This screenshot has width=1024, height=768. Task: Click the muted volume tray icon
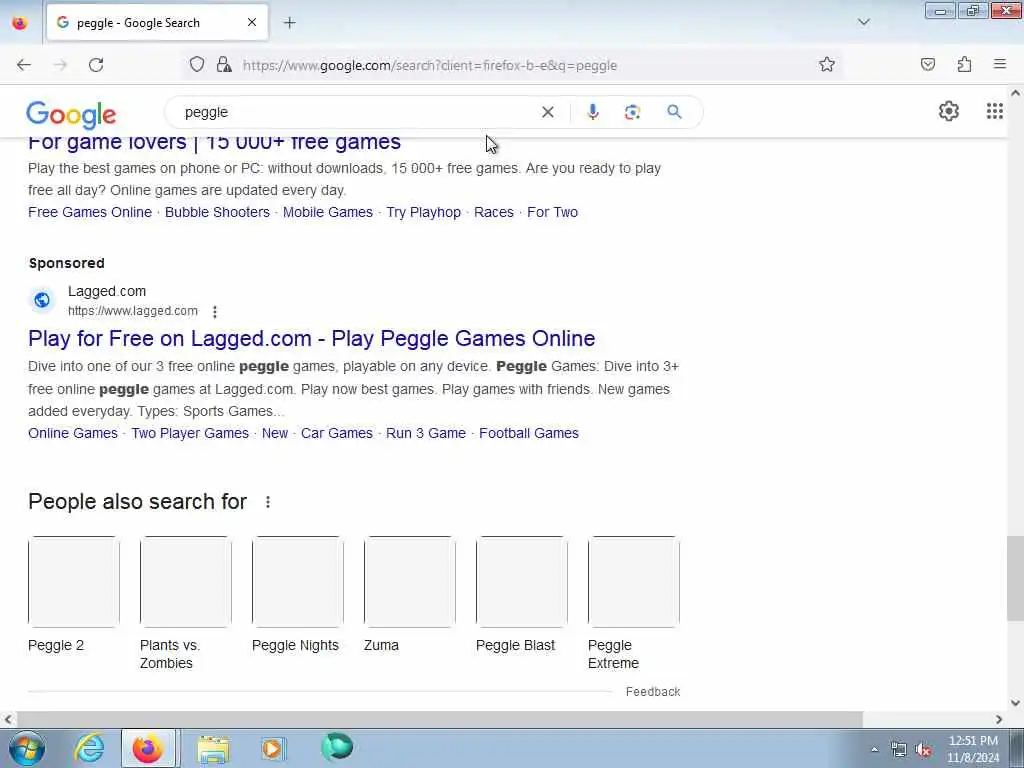pos(923,750)
